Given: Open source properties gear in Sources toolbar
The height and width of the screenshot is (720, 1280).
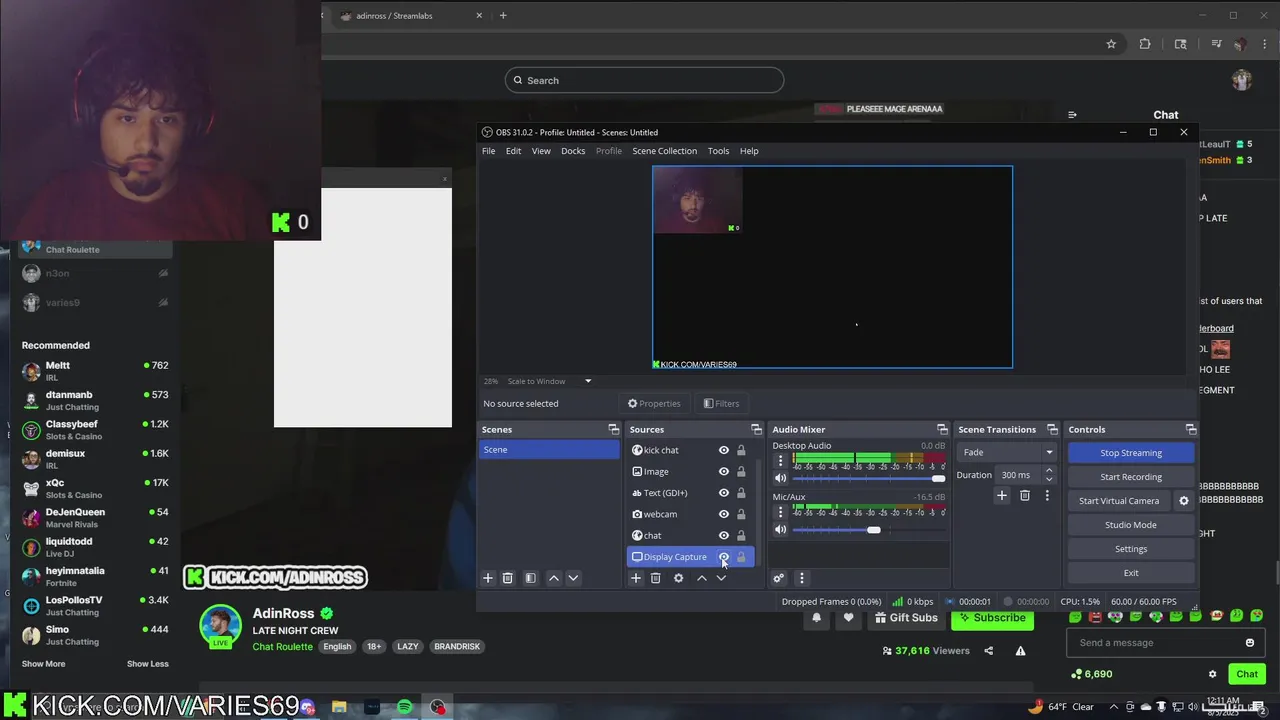Looking at the screenshot, I should point(678,578).
